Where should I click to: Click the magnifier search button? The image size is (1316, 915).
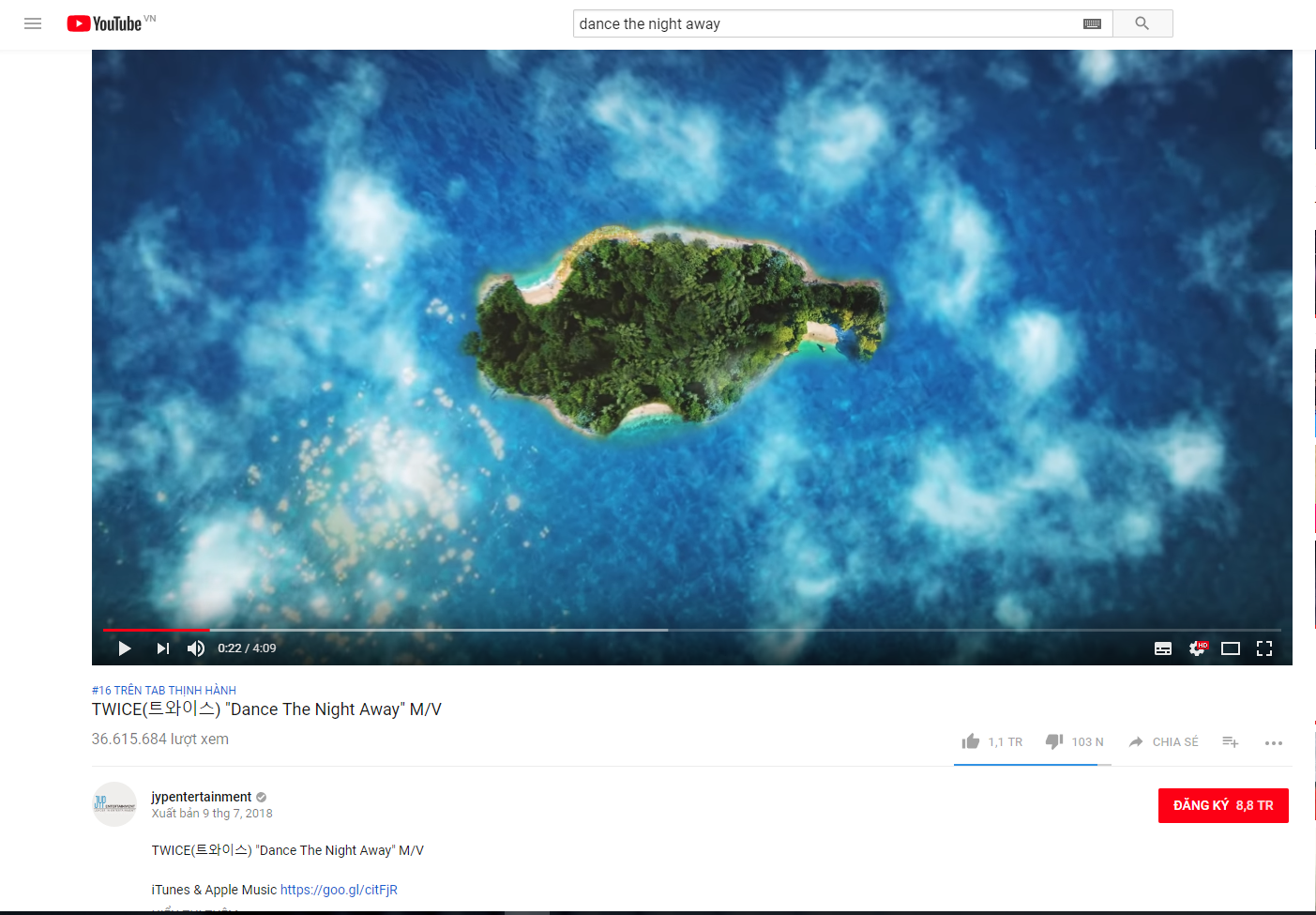point(1142,23)
